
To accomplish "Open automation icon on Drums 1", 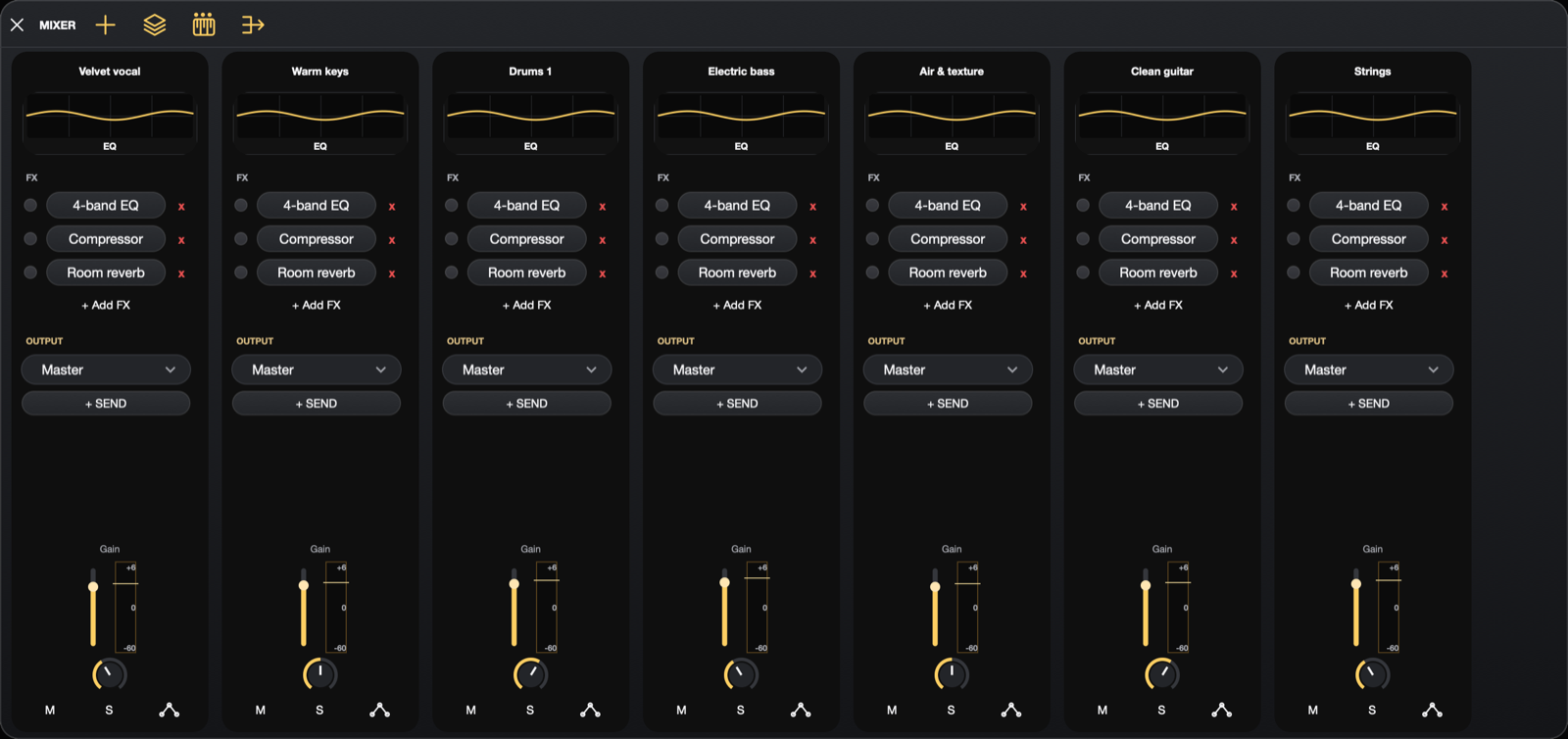I will coord(590,710).
